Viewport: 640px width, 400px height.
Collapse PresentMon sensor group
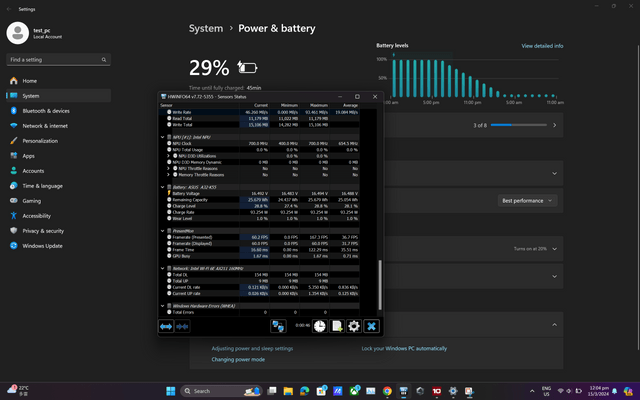click(162, 231)
